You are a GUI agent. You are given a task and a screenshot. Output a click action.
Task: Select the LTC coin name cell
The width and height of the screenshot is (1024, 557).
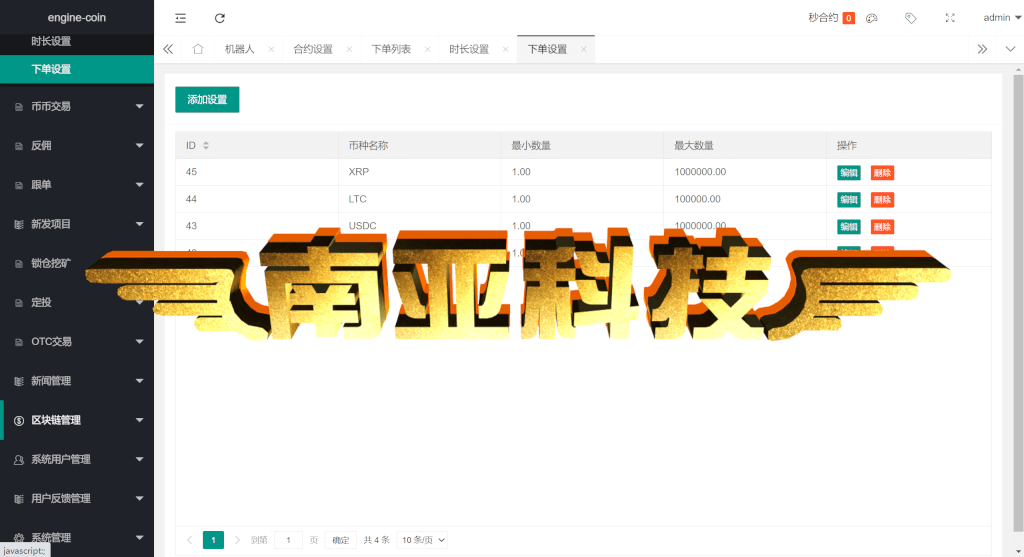click(x=419, y=199)
